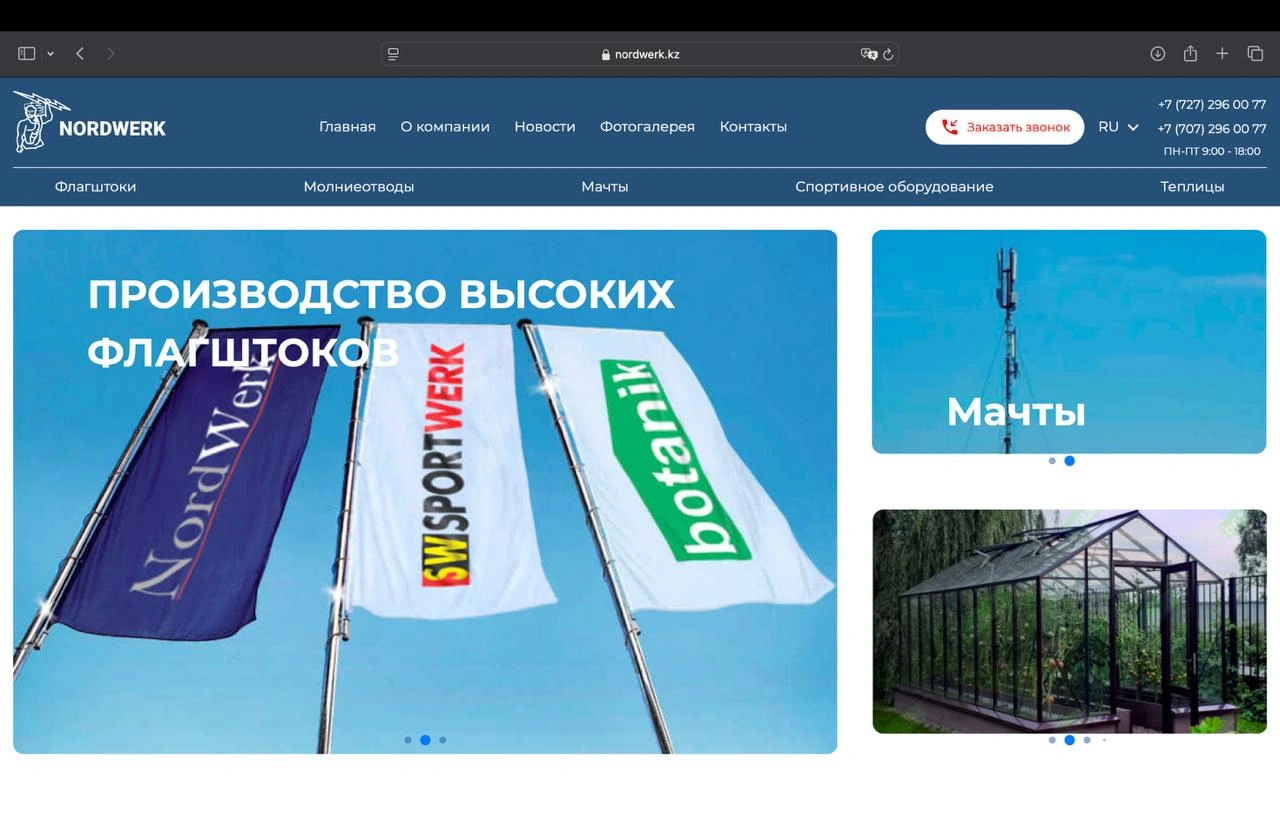The image size is (1280, 832).
Task: Show Safari downloads
Action: (x=1158, y=54)
